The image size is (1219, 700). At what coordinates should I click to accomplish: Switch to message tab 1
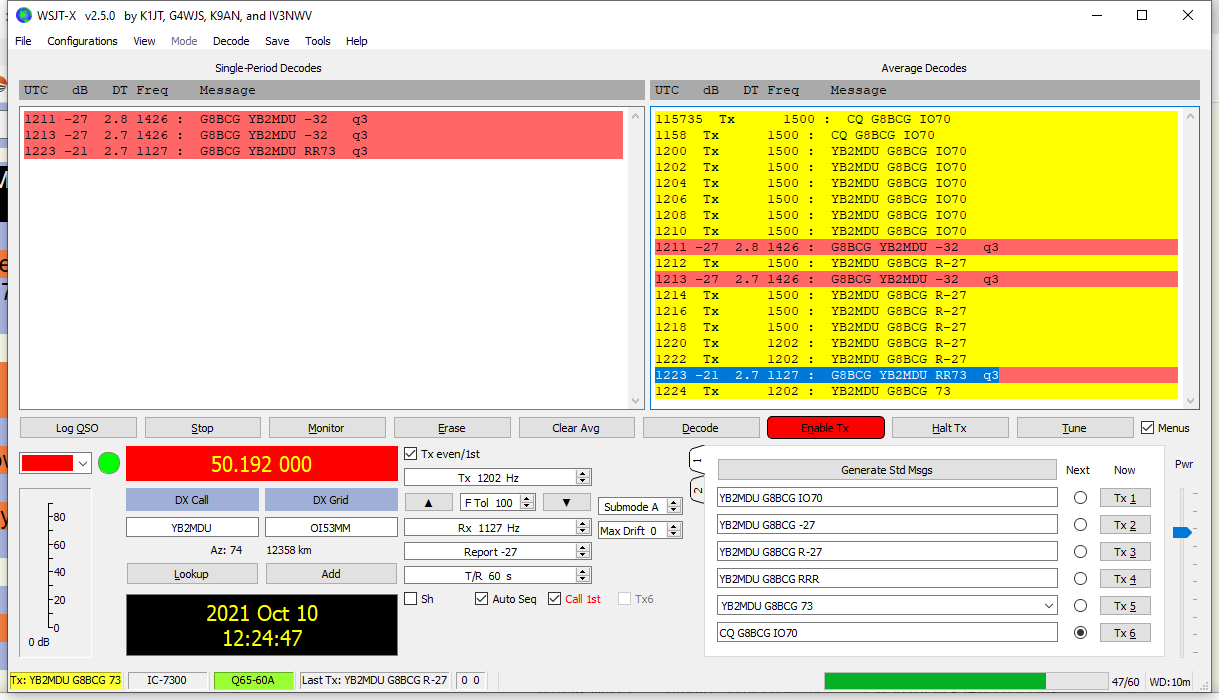(x=697, y=461)
